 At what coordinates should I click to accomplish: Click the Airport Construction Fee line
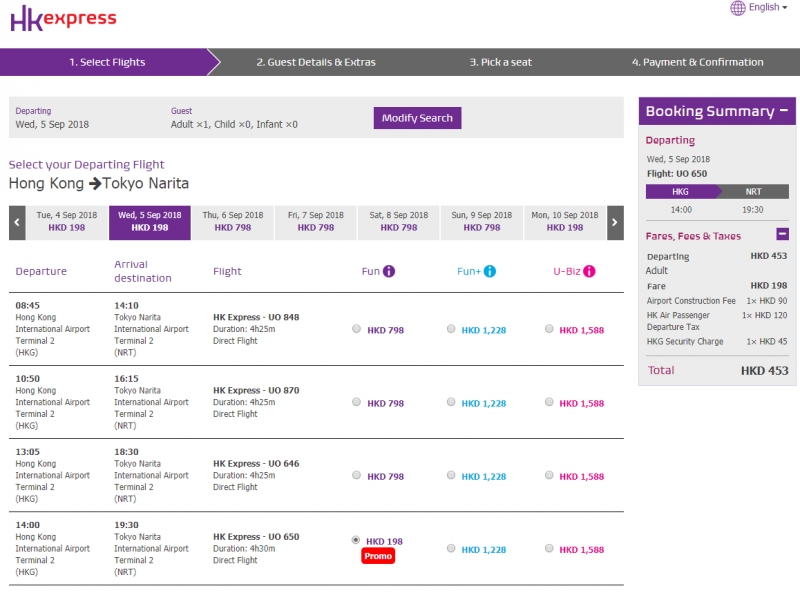717,301
